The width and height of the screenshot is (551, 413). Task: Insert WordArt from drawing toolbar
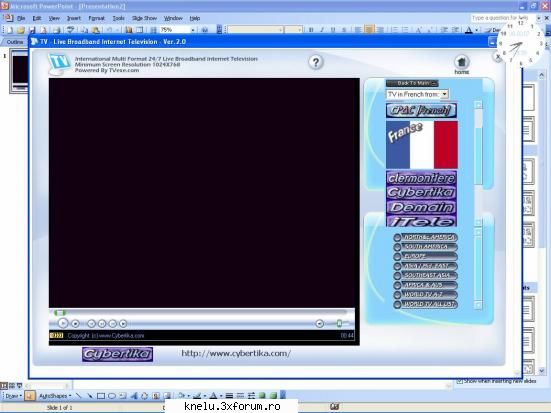click(134, 396)
